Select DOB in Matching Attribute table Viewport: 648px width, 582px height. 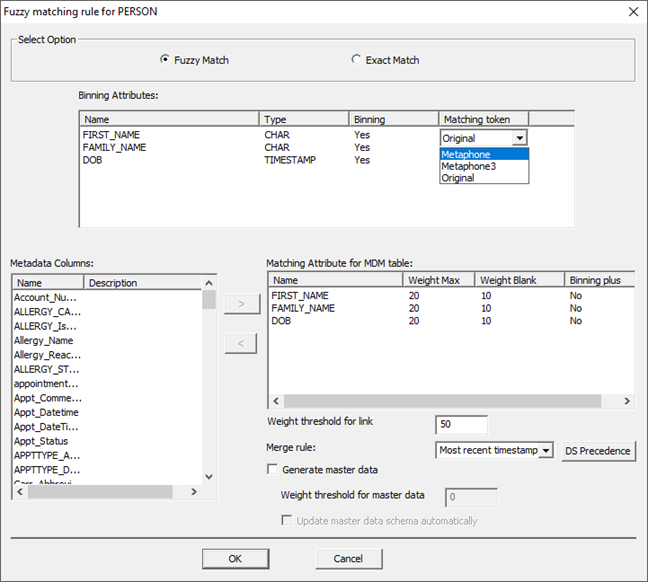pyautogui.click(x=450, y=321)
